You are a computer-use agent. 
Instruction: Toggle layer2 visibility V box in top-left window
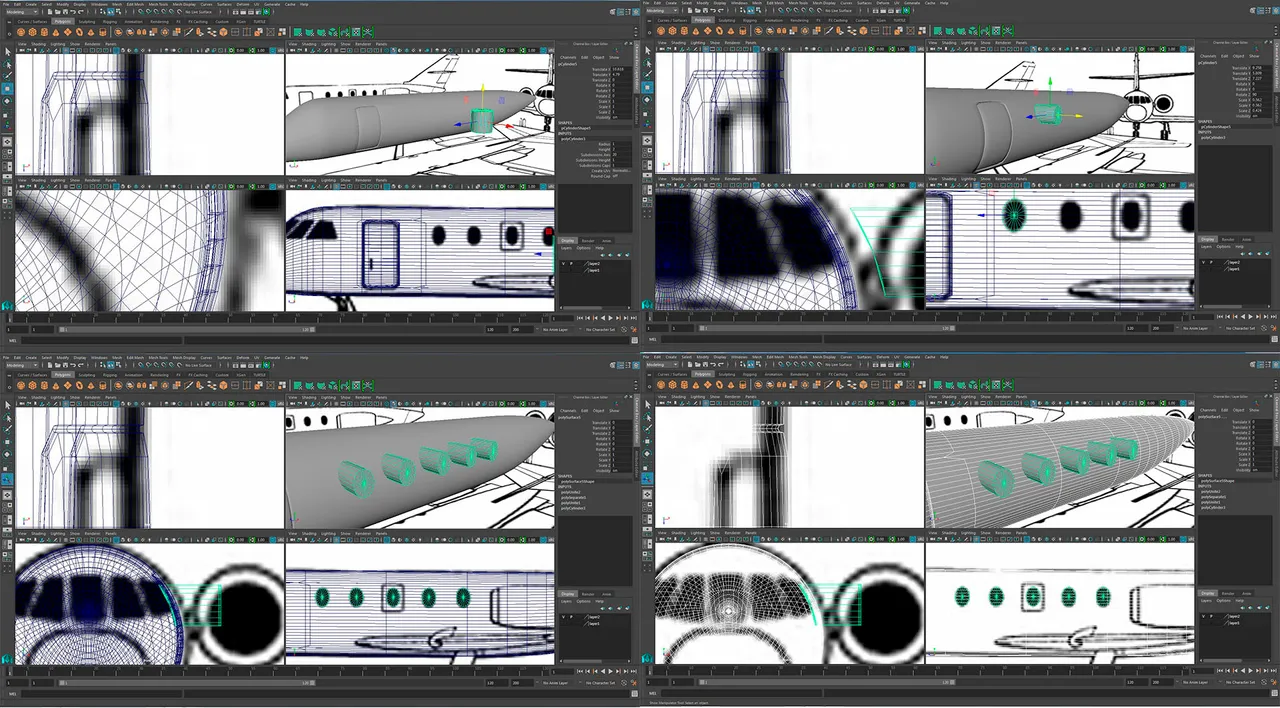563,264
